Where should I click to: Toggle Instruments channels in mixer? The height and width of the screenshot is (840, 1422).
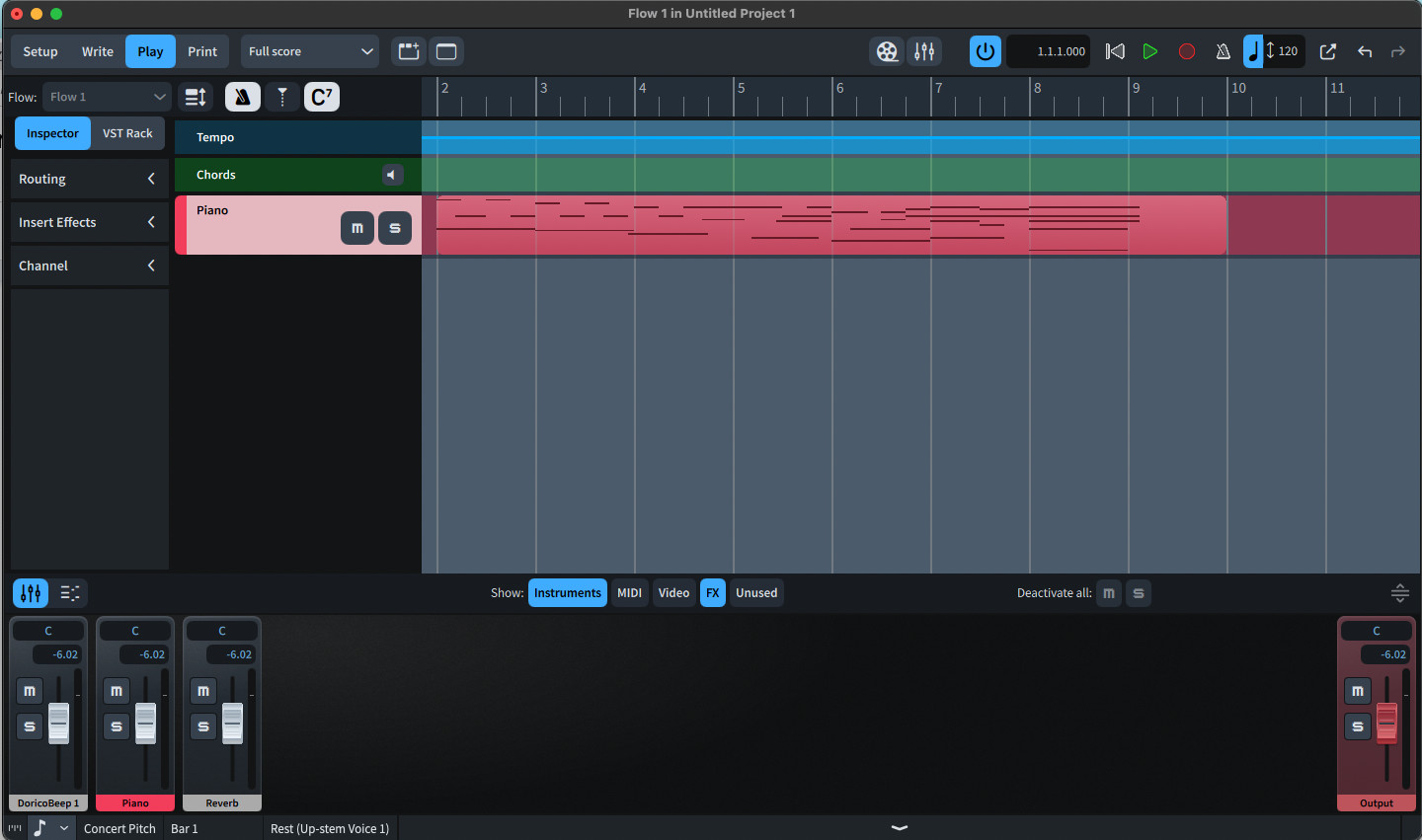pyautogui.click(x=568, y=593)
